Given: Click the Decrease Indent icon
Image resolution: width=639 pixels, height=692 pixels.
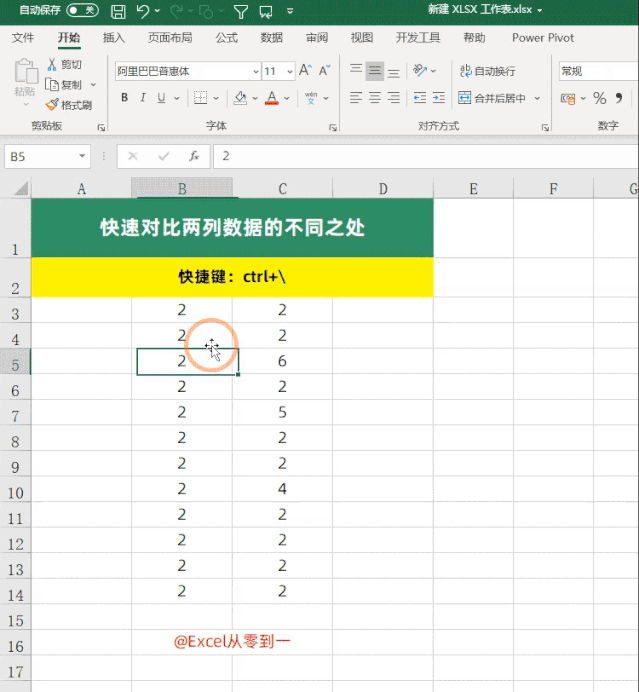Looking at the screenshot, I should (x=420, y=98).
